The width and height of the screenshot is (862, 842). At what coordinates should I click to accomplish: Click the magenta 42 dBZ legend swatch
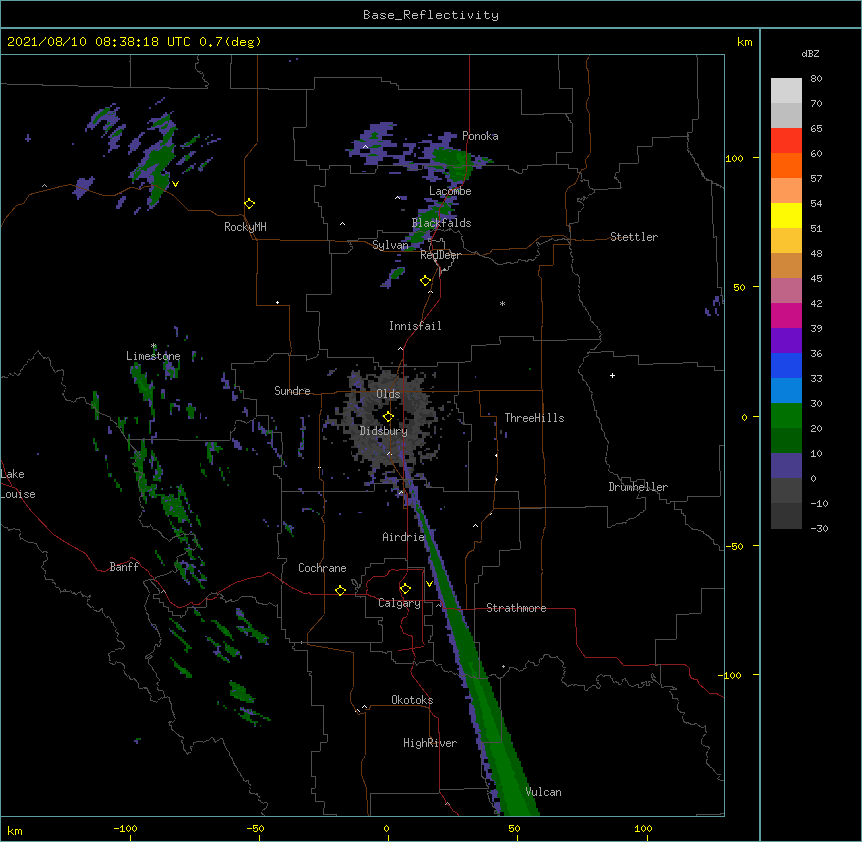786,315
